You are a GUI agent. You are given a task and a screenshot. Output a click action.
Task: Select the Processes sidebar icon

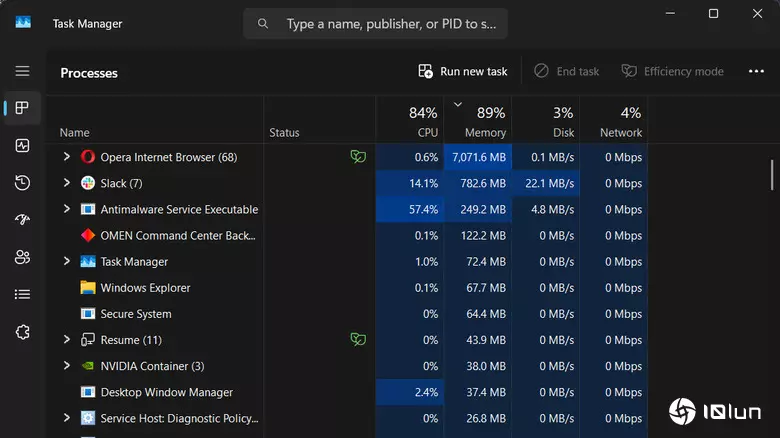22,108
